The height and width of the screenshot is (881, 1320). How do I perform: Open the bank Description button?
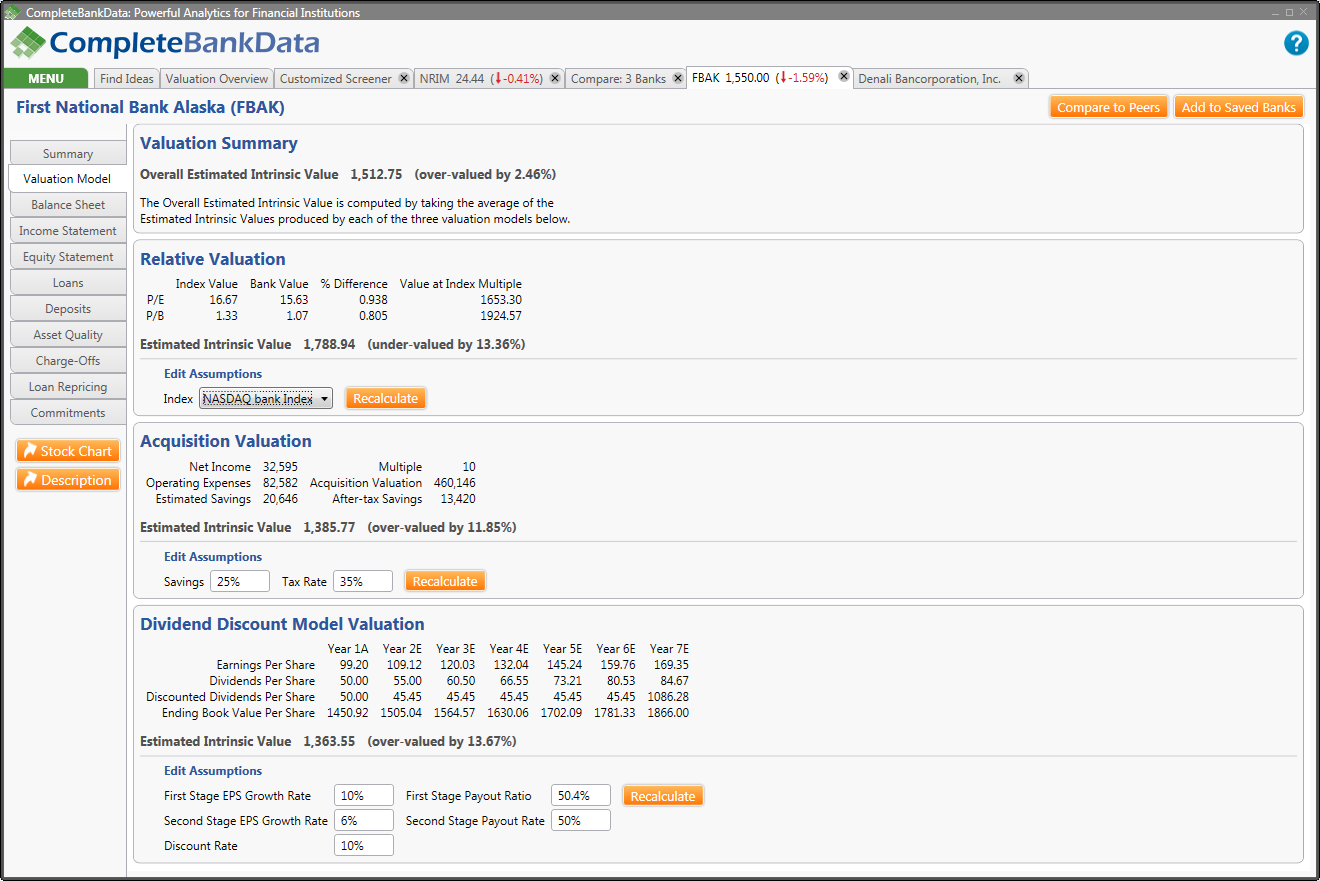[x=68, y=480]
